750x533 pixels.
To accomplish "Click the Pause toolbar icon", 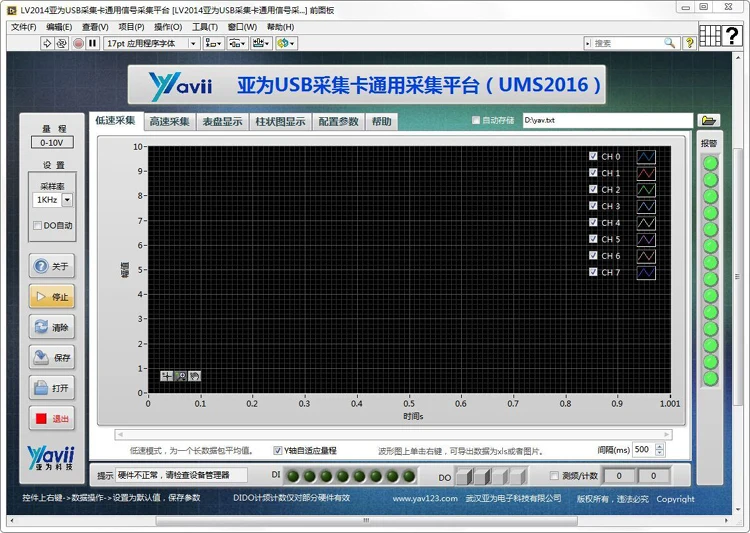I will (x=93, y=44).
